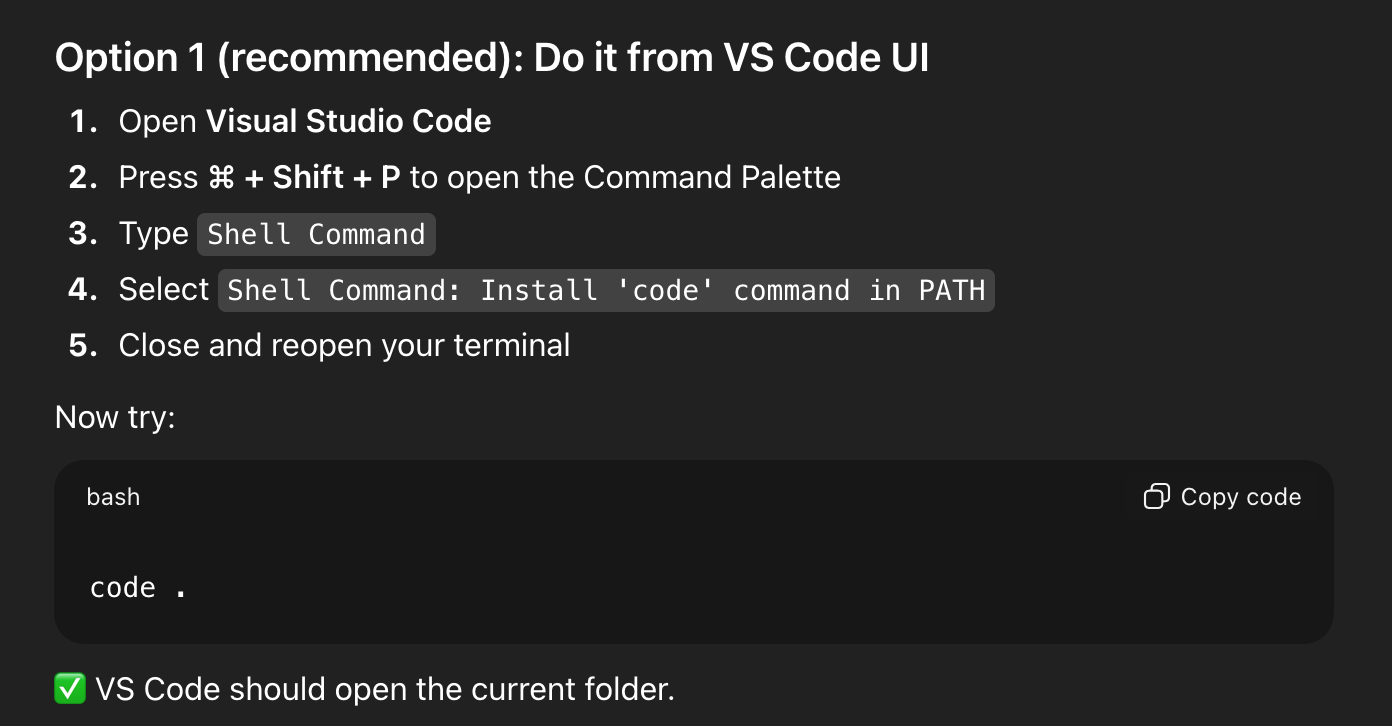The image size is (1392, 726).
Task: Click the bold "Visual Studio Code" text
Action: [x=348, y=122]
